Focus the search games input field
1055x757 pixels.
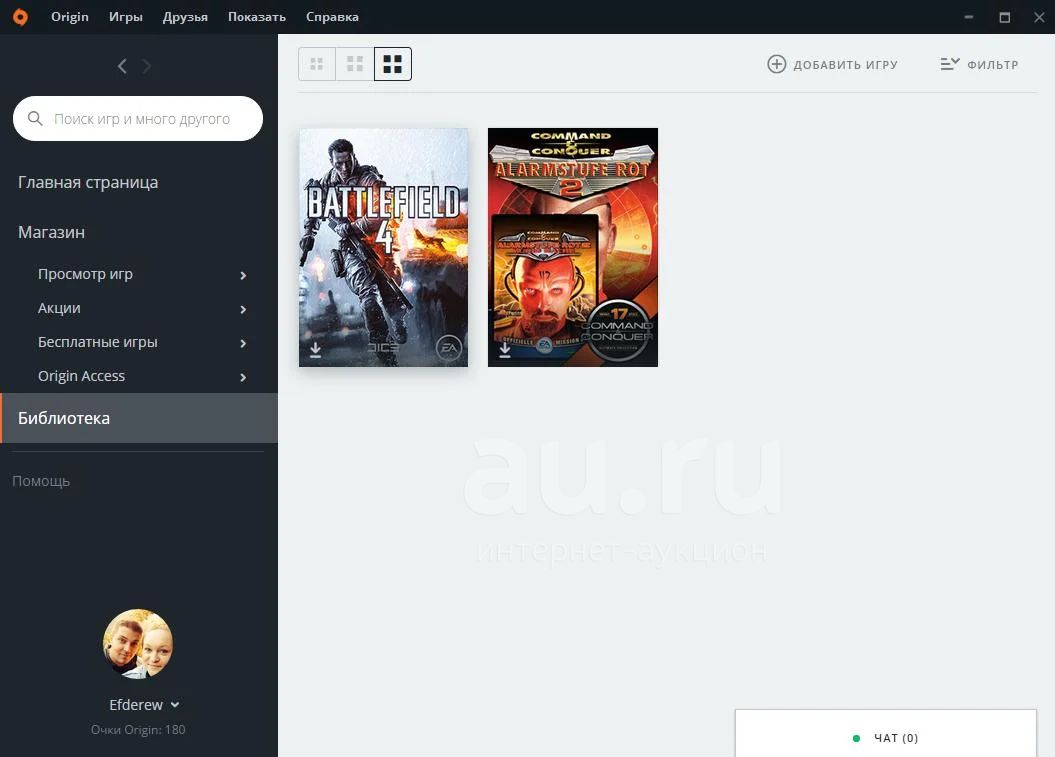pyautogui.click(x=138, y=118)
